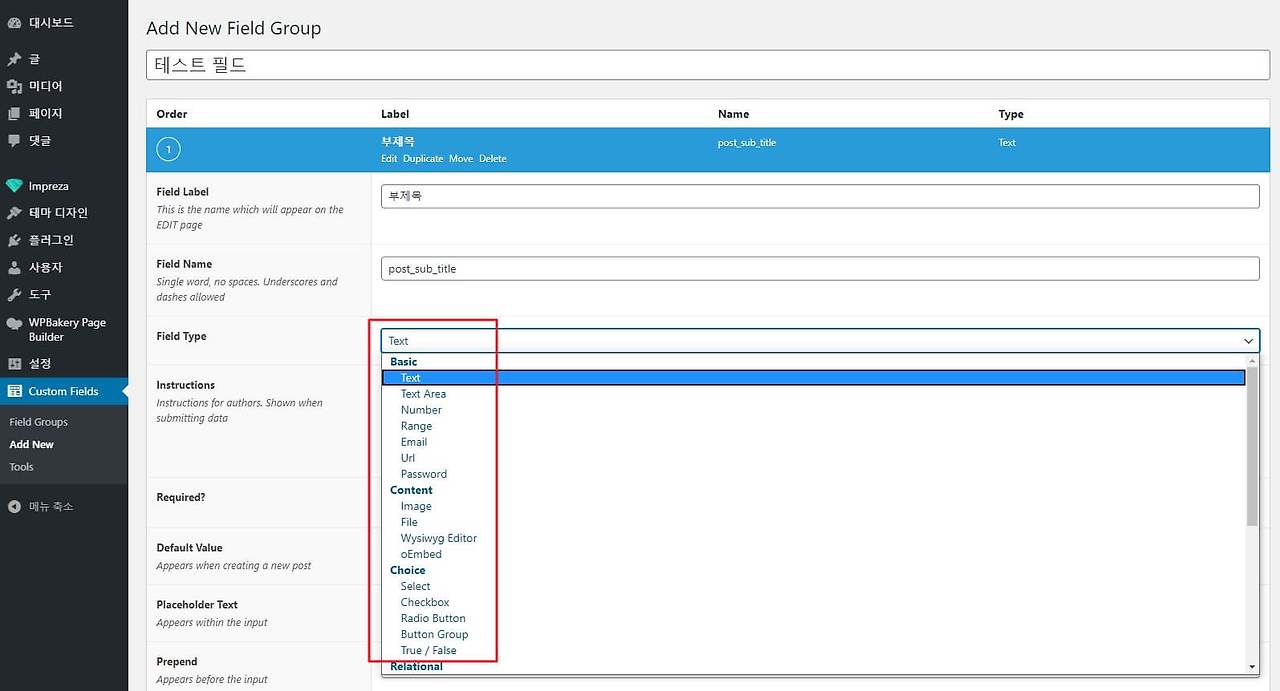Click dropdown list scroll up arrow
Image resolution: width=1280 pixels, height=691 pixels.
coord(1252,360)
